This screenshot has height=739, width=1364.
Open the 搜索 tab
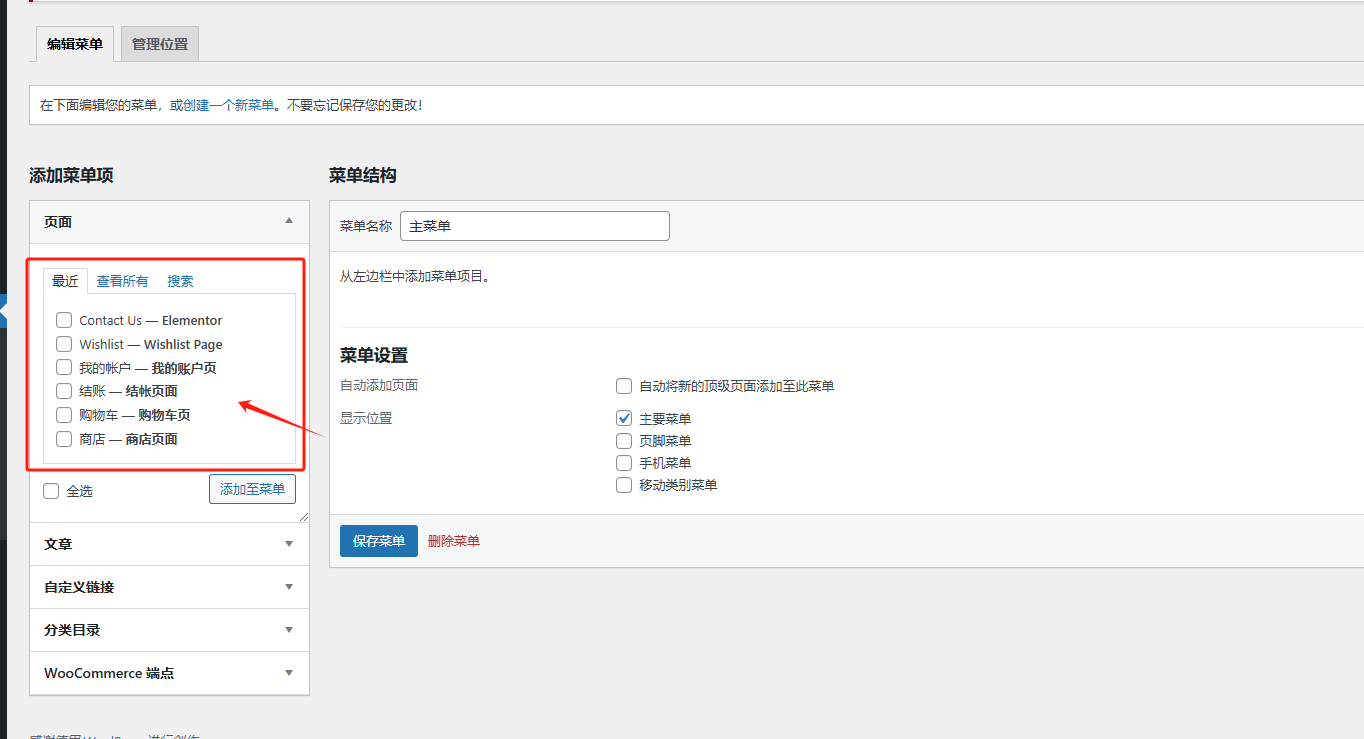180,281
